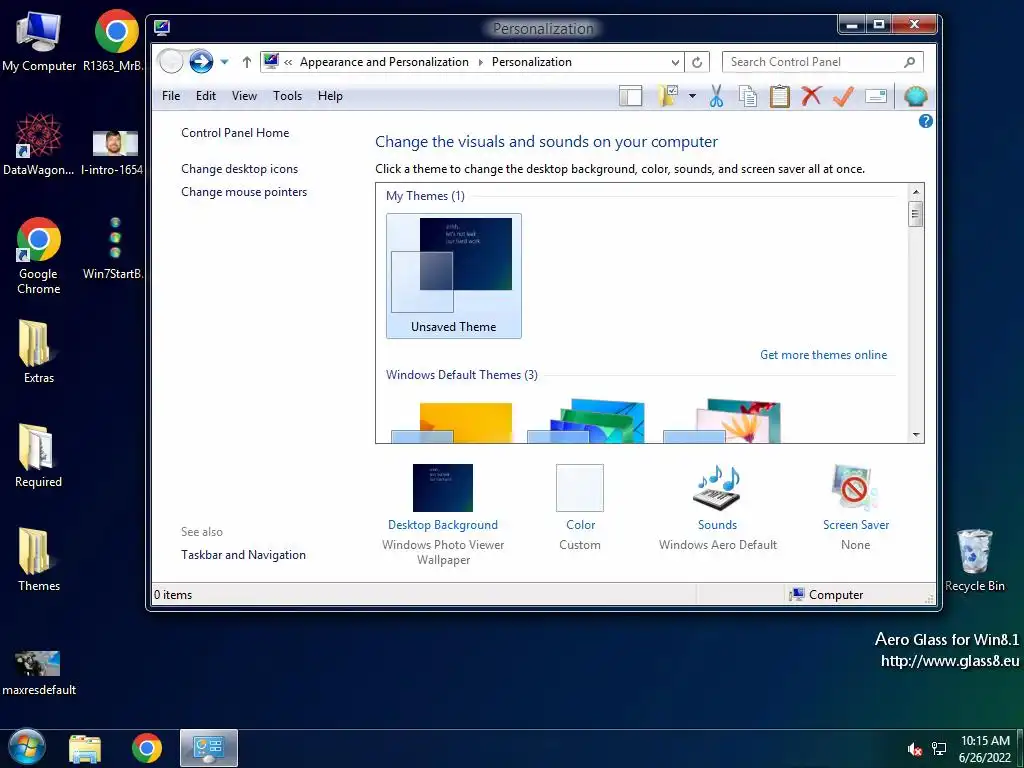
Task: Select the Win7StartB desktop icon
Action: (x=114, y=248)
